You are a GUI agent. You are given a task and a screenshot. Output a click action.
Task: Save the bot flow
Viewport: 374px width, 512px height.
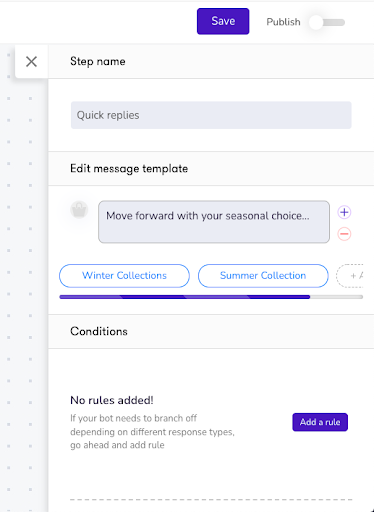pos(223,21)
